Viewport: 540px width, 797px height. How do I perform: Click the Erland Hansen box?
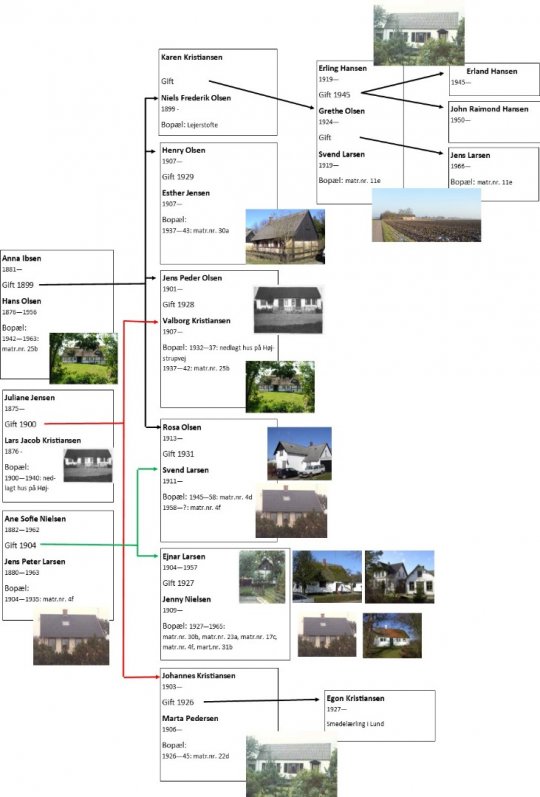(494, 79)
